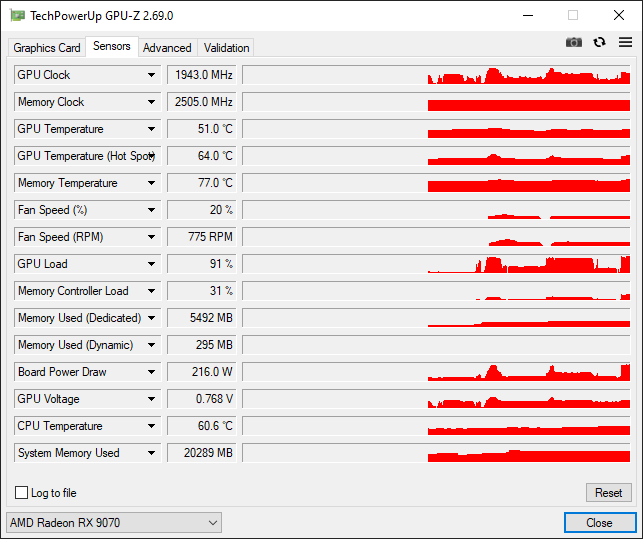
Task: Click the GPU Voltage history graph
Action: point(436,399)
